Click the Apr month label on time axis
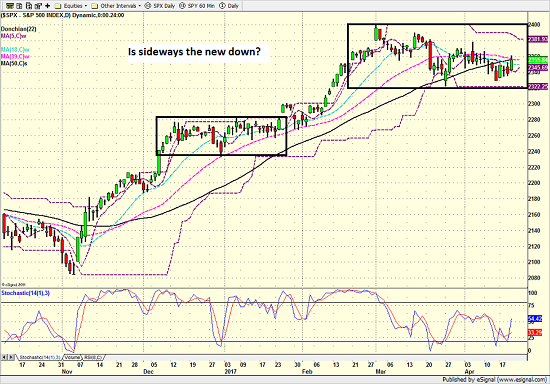This screenshot has width=550, height=384. [469, 371]
